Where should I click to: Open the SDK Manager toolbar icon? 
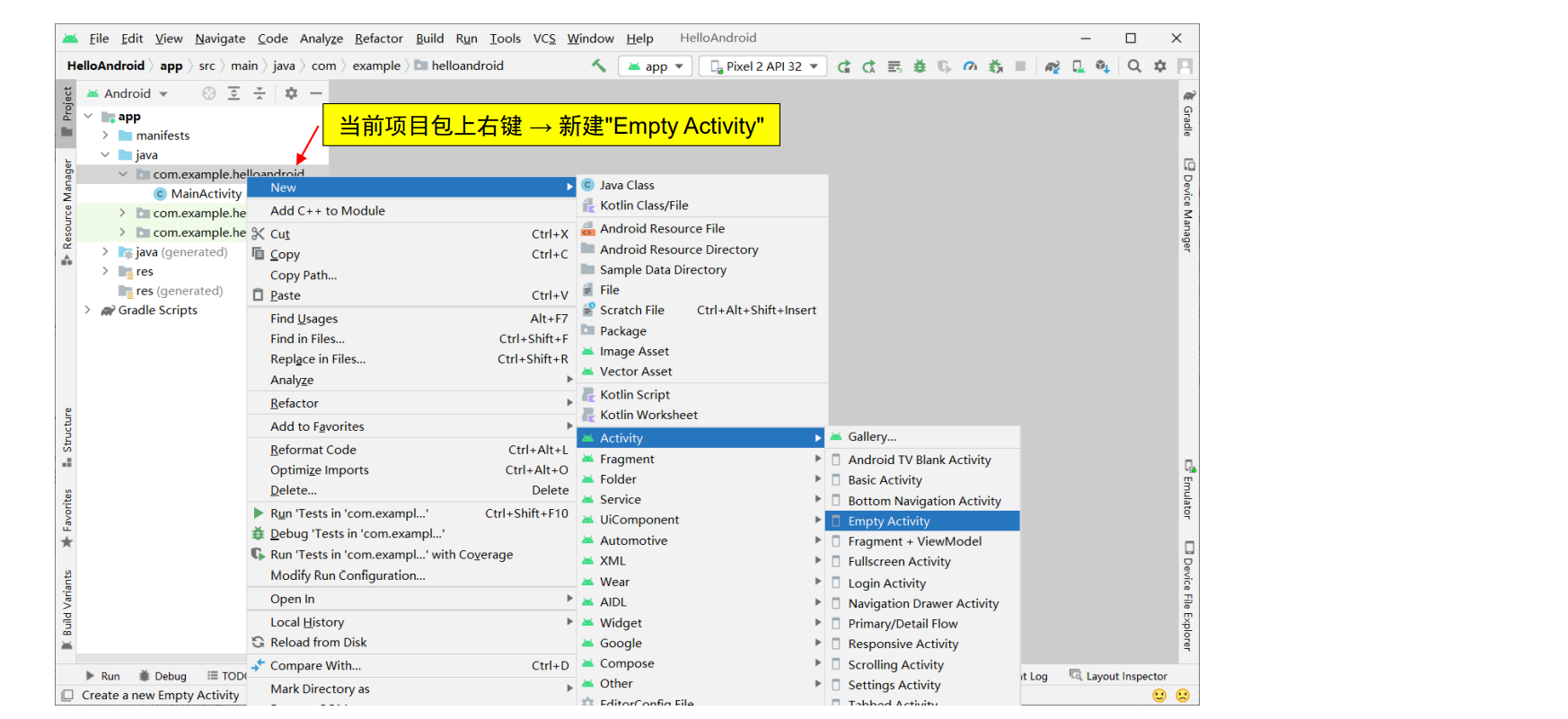point(1103,66)
